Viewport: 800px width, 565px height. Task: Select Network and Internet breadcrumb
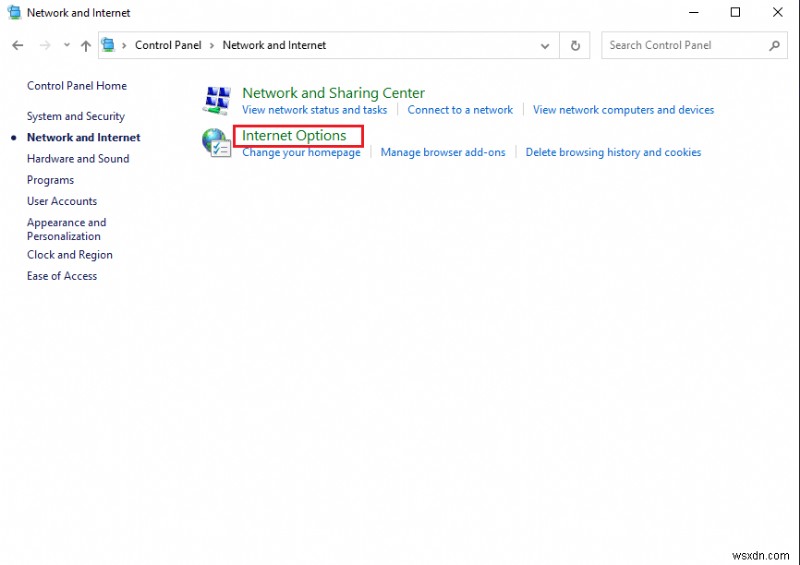274,45
